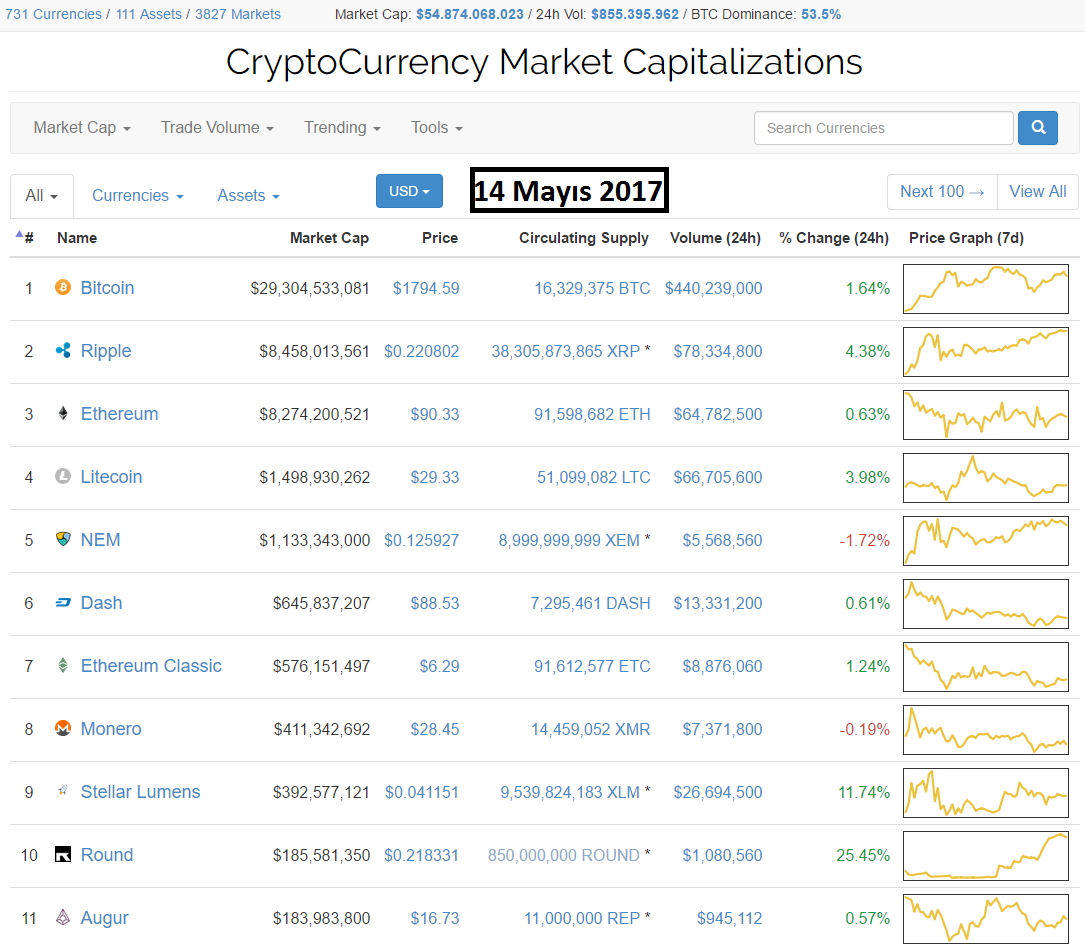The image size is (1085, 946).
Task: Click Ethereum price $90.33
Action: (x=435, y=414)
